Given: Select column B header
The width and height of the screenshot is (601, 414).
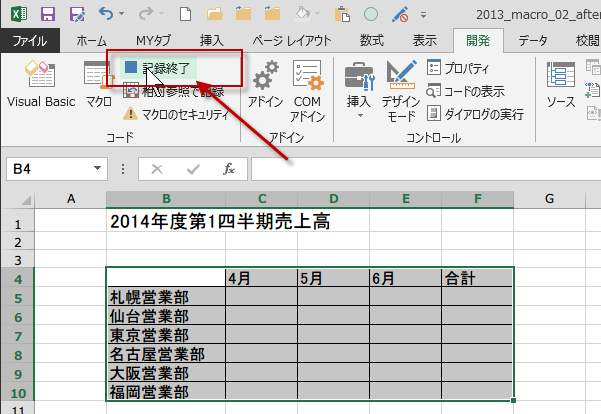Looking at the screenshot, I should (166, 199).
